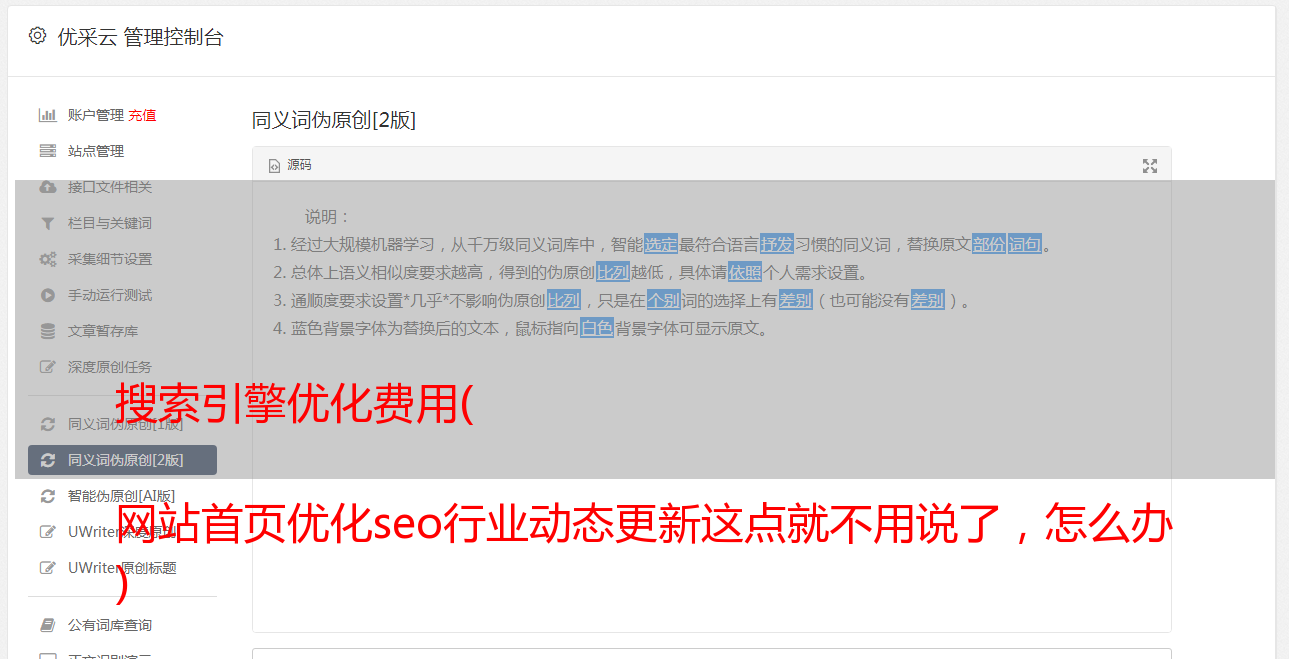Click the book icon for 公有词库查询
This screenshot has width=1289, height=659.
[47, 625]
